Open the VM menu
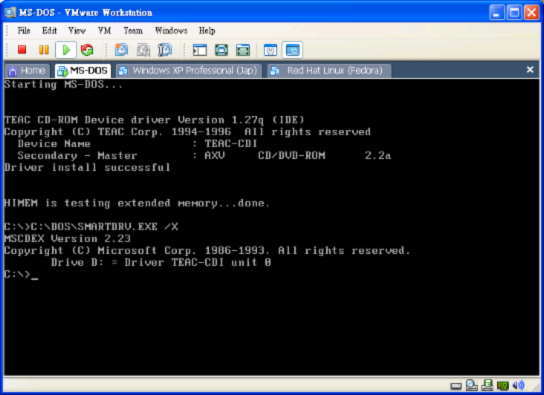Image resolution: width=544 pixels, height=395 pixels. click(104, 31)
